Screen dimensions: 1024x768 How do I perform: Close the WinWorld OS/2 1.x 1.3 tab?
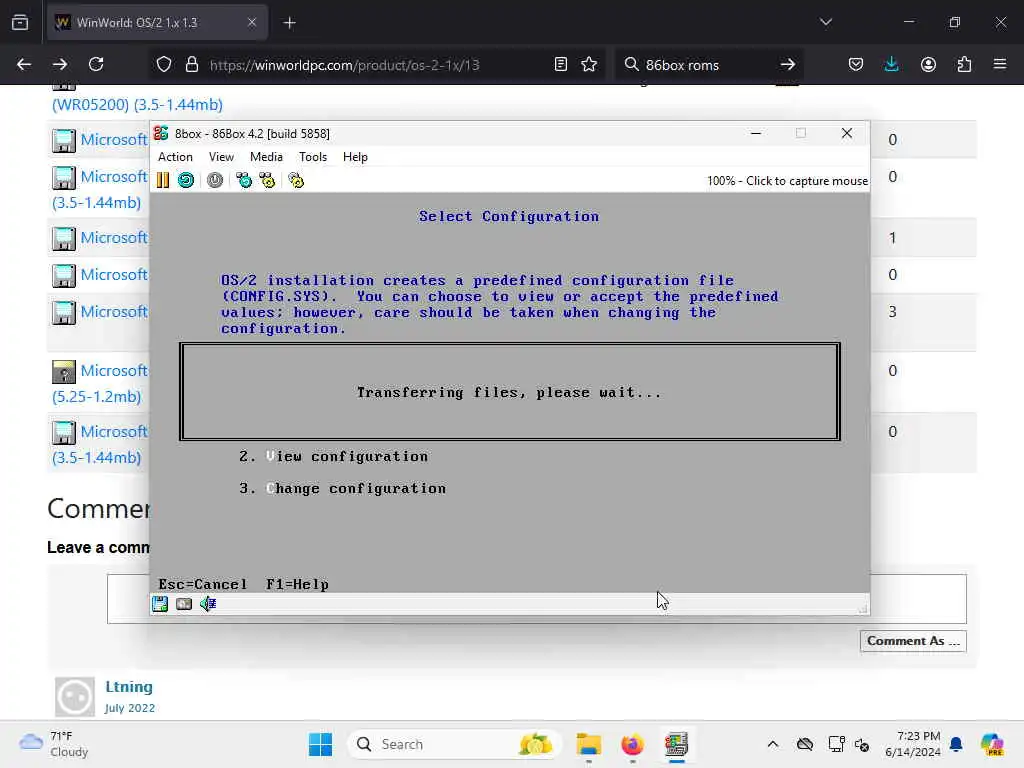click(x=252, y=23)
